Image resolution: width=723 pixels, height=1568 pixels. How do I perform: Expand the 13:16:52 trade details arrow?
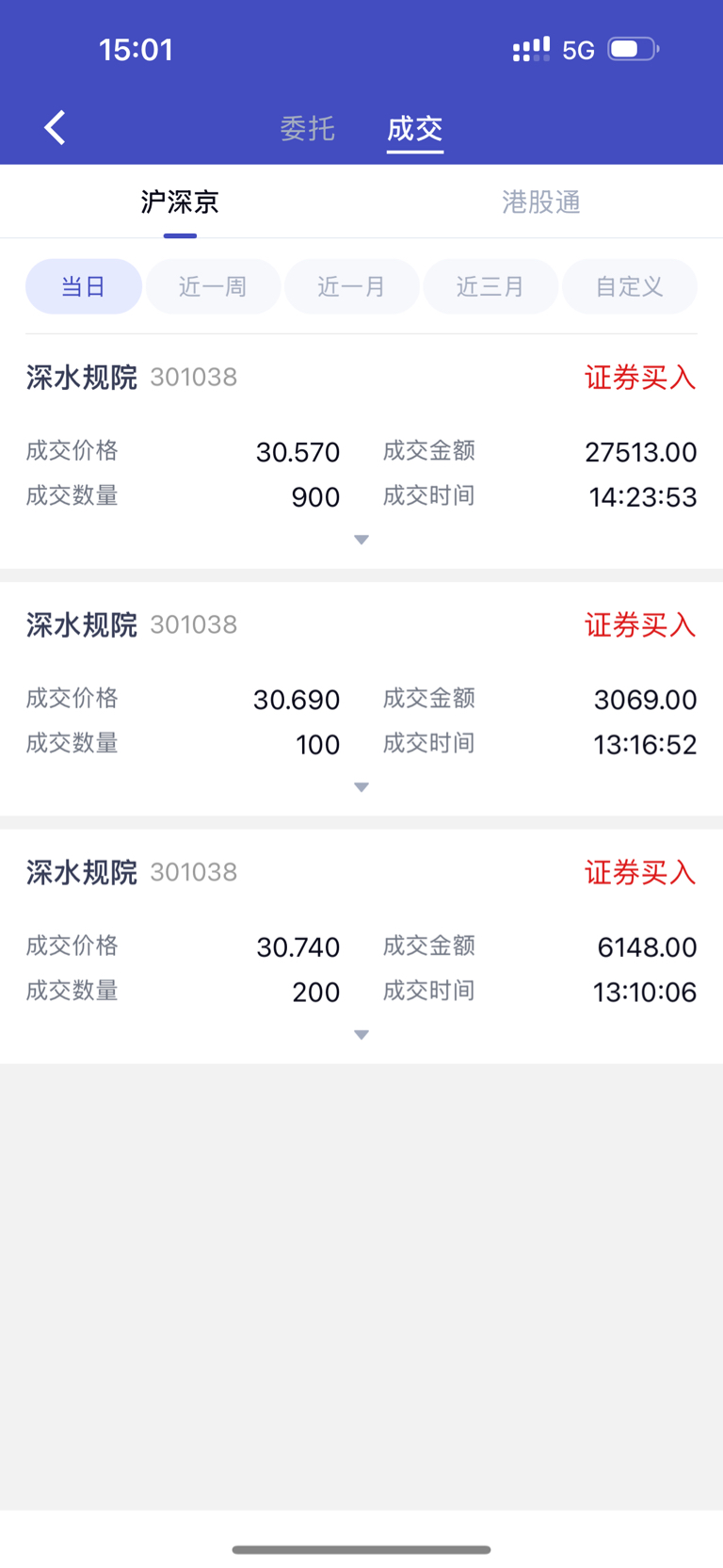tap(361, 787)
